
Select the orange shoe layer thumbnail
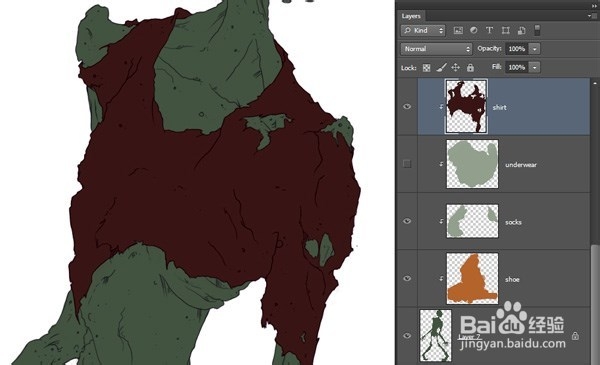tap(473, 279)
